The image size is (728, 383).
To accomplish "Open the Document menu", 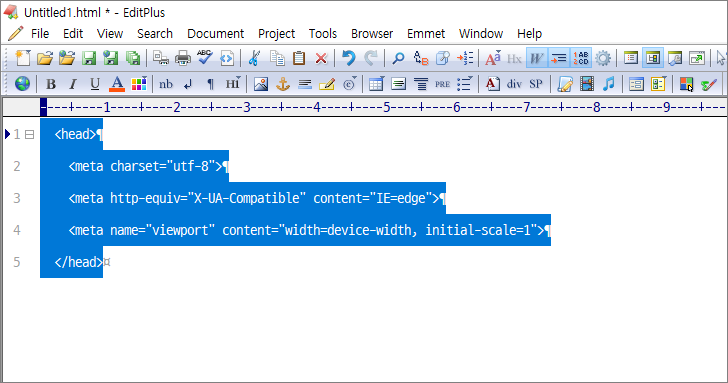I will click(x=215, y=34).
